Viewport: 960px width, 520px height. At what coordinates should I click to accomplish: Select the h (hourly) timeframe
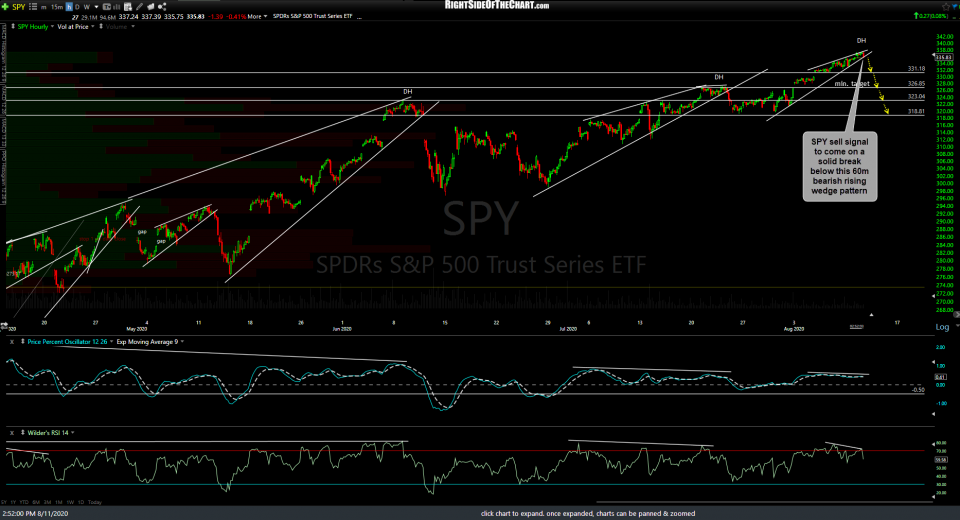[x=69, y=7]
